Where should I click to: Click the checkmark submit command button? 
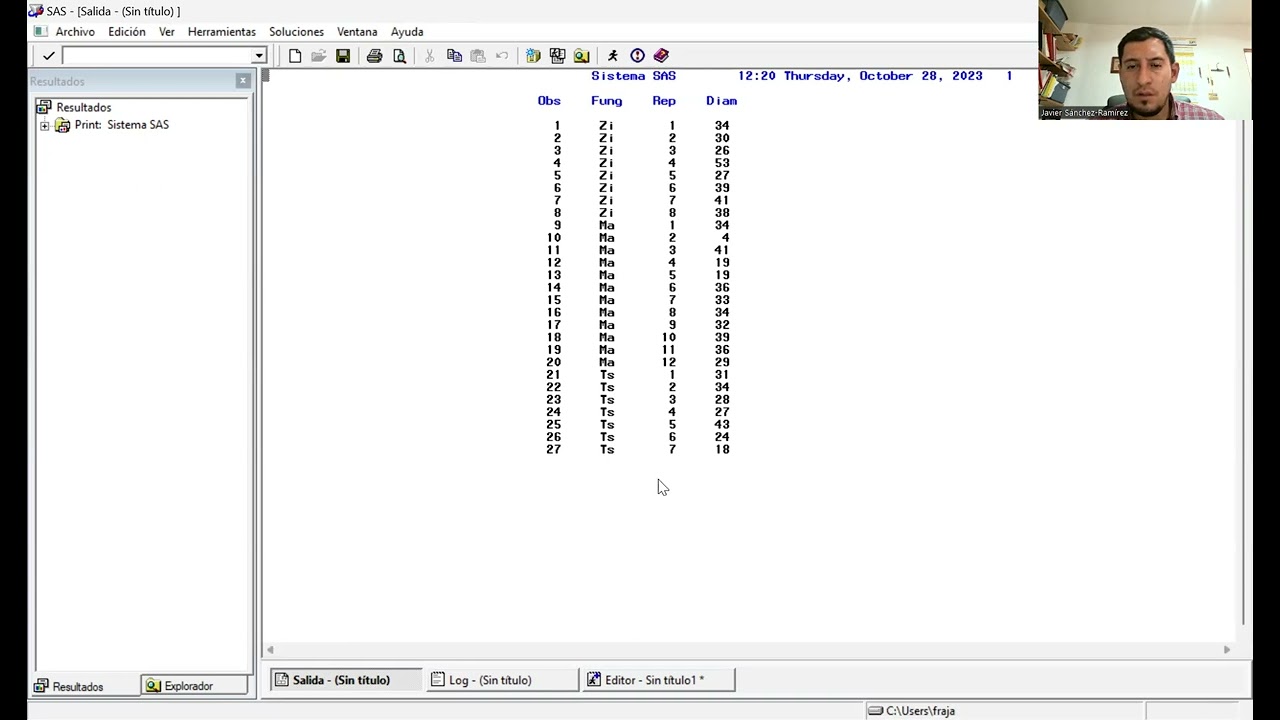pyautogui.click(x=48, y=56)
